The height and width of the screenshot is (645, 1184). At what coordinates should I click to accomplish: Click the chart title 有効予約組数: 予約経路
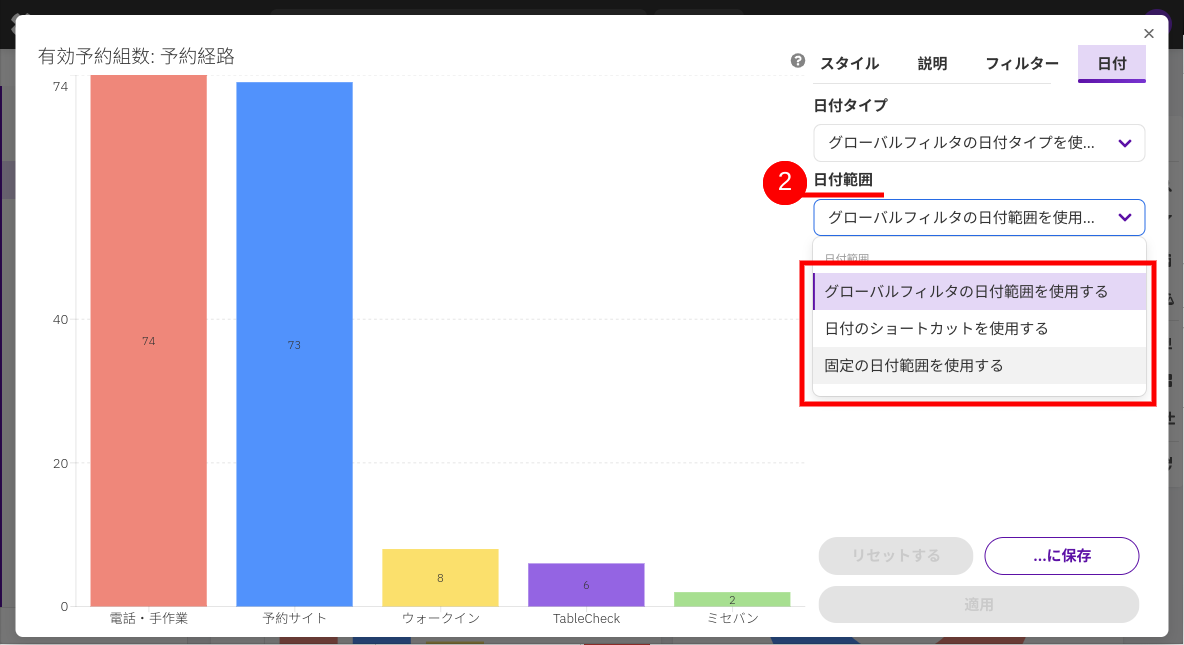(x=136, y=57)
